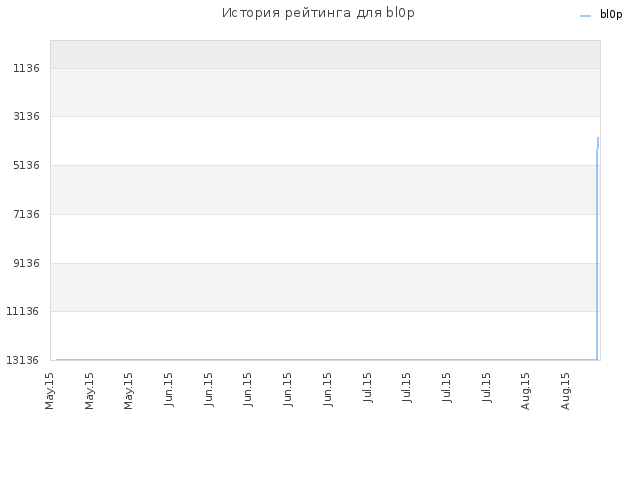640x480 pixels.
Task: Click the chart title История рейтинга для bl0p
Action: [x=318, y=13]
